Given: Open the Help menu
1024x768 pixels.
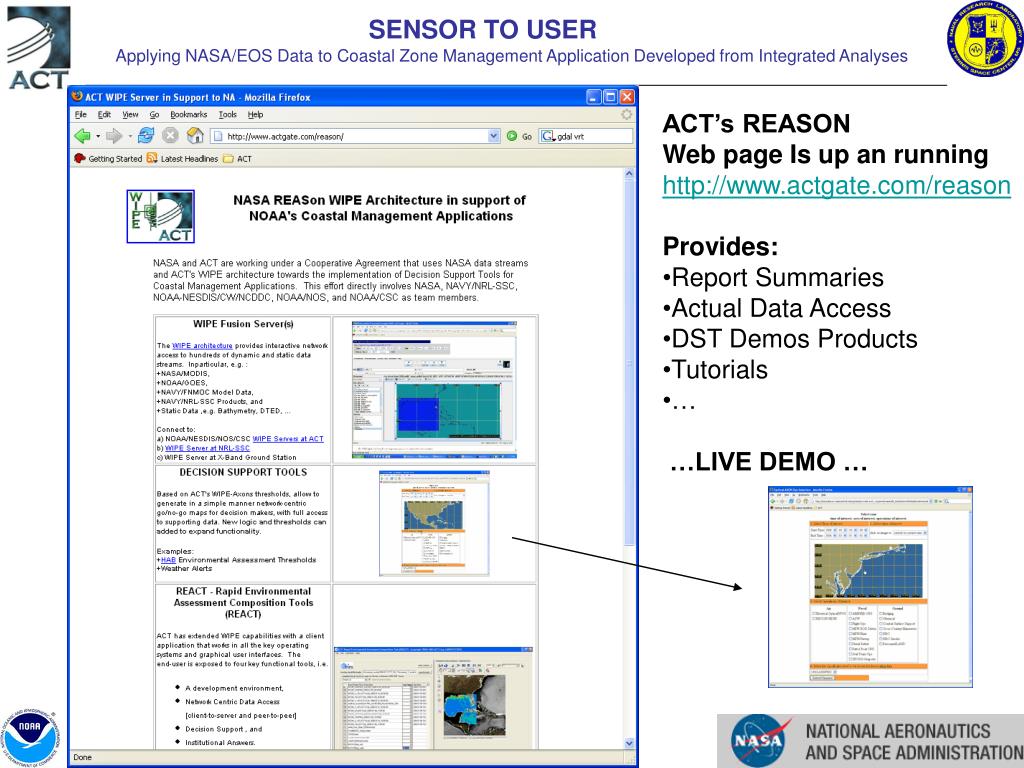Looking at the screenshot, I should tap(255, 114).
